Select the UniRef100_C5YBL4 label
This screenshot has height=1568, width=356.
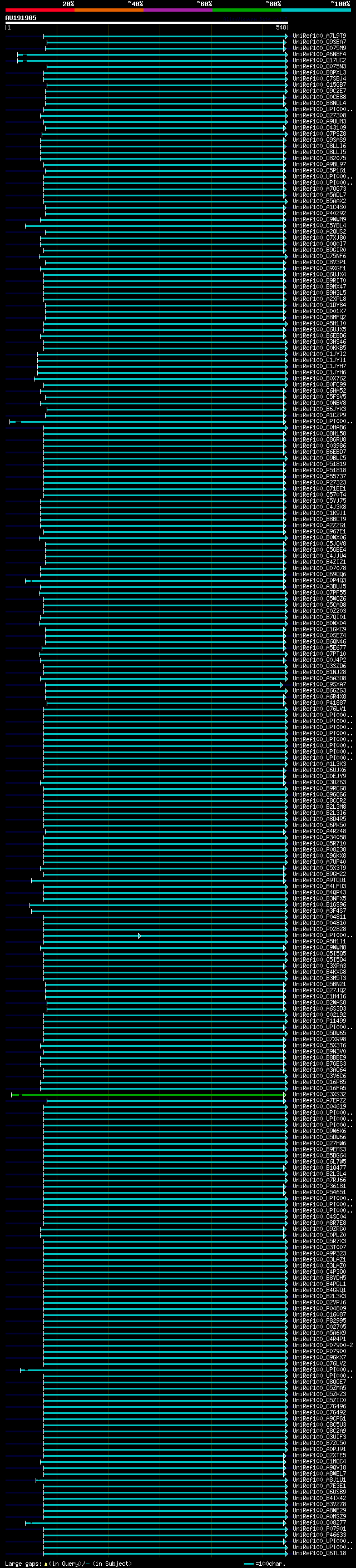(319, 226)
